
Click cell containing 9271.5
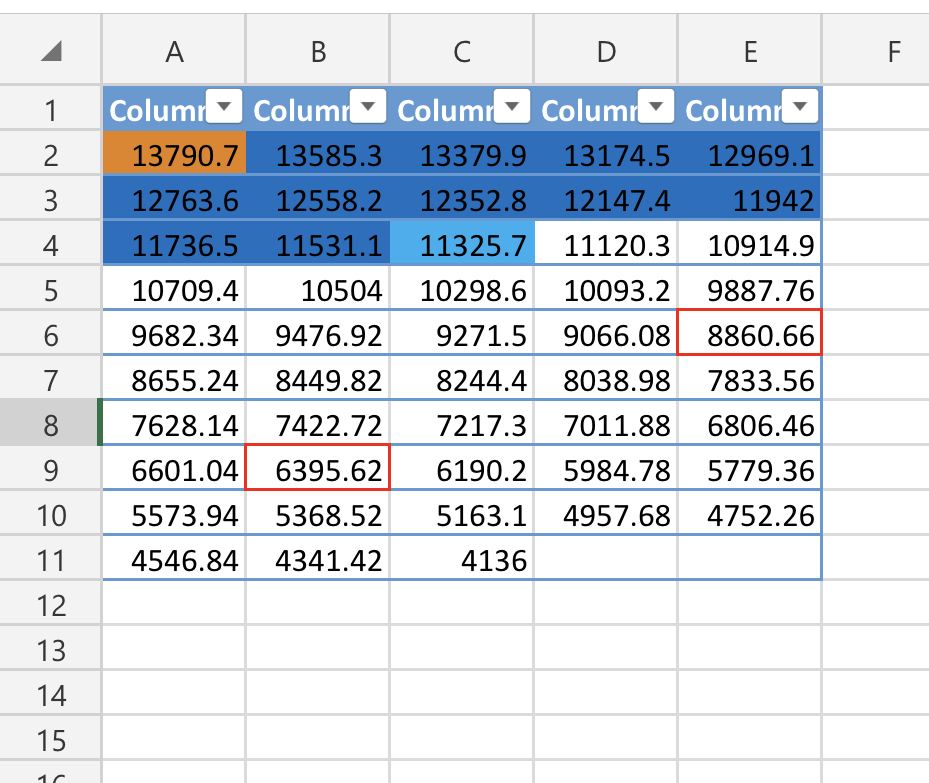[462, 333]
